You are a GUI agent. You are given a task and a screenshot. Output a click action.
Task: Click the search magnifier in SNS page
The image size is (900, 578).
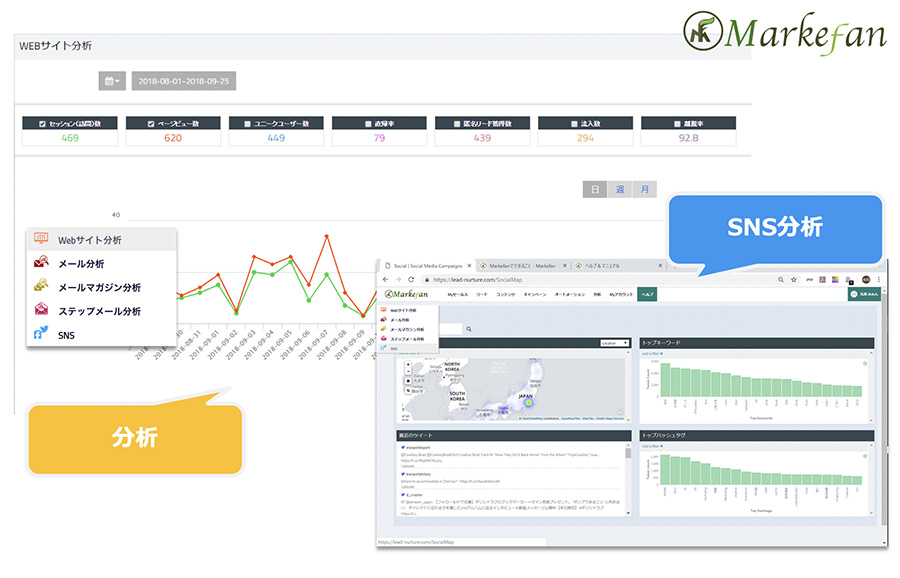pyautogui.click(x=469, y=329)
